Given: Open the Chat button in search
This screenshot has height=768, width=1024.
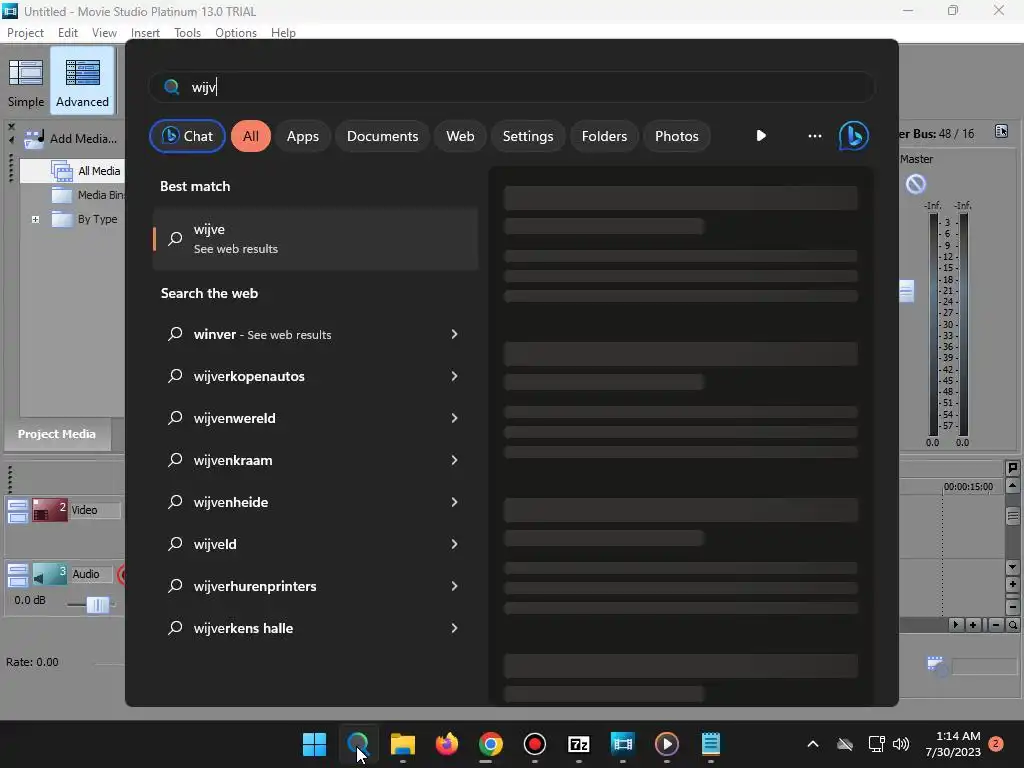Looking at the screenshot, I should 187,136.
